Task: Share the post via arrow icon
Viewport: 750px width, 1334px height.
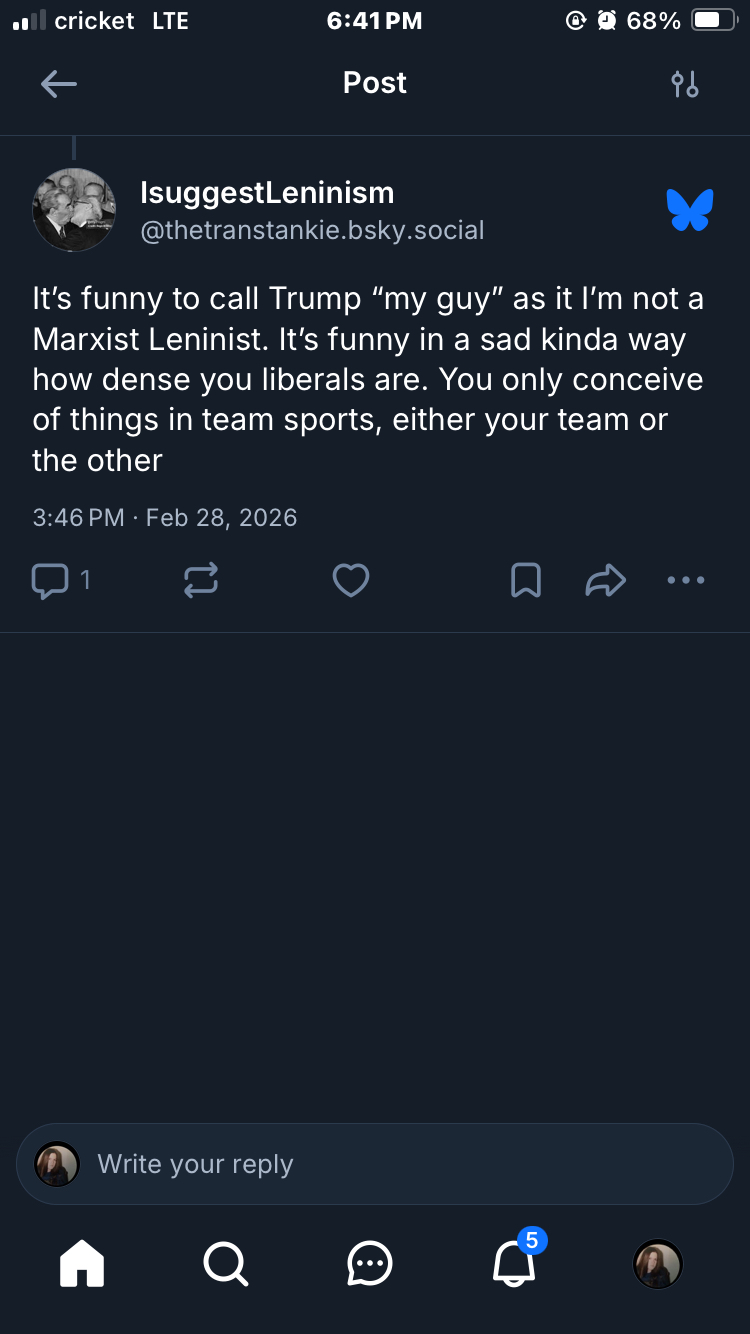Action: point(605,580)
